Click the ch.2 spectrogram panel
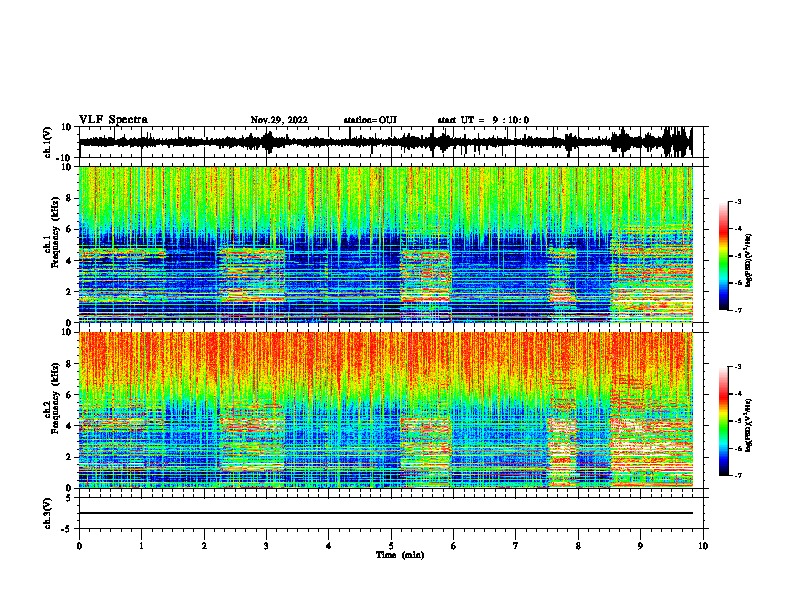This screenshot has width=792, height=612. click(x=386, y=410)
